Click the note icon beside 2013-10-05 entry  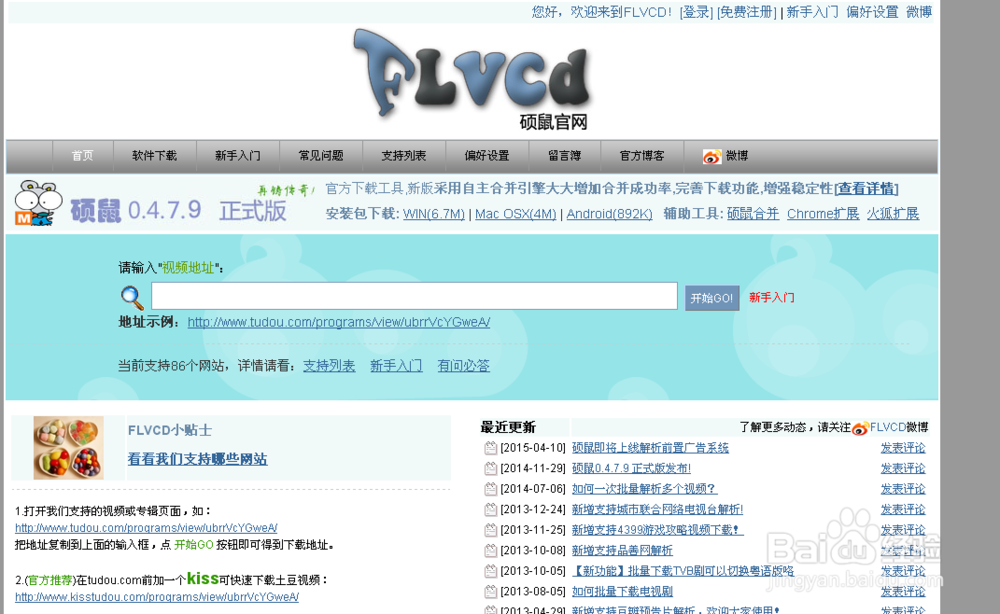coord(490,570)
